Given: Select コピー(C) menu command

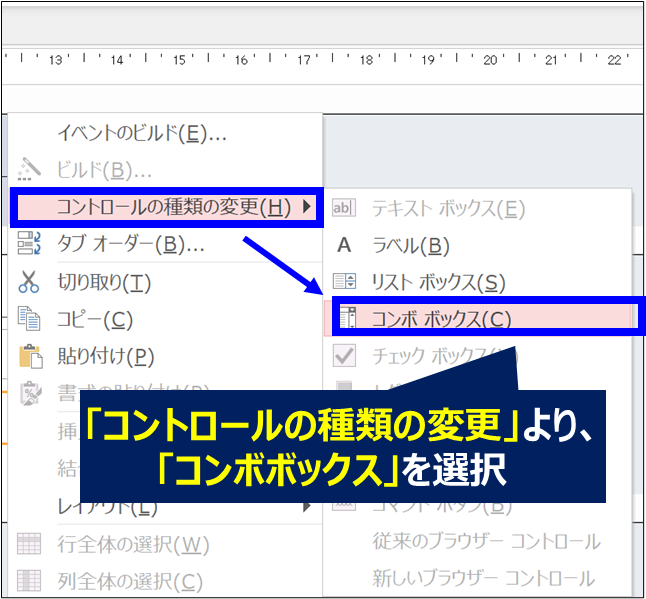Looking at the screenshot, I should [95, 320].
